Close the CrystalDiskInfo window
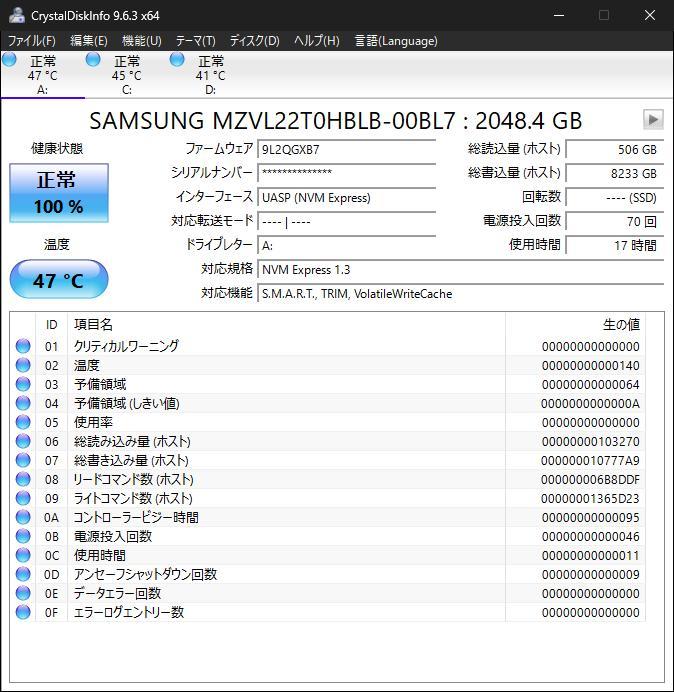 [649, 15]
